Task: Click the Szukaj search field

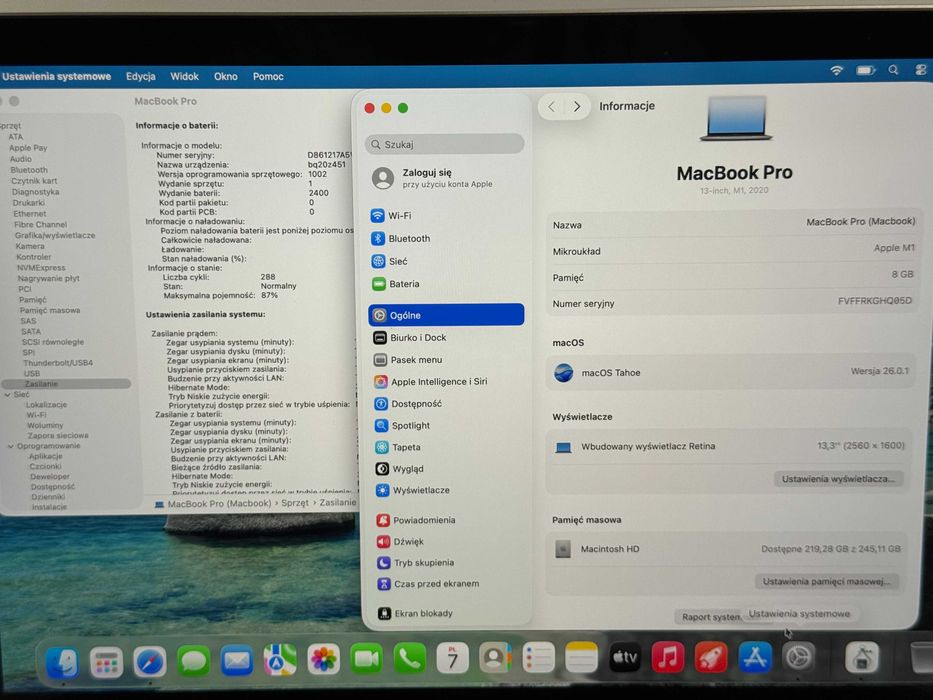Action: (x=444, y=144)
